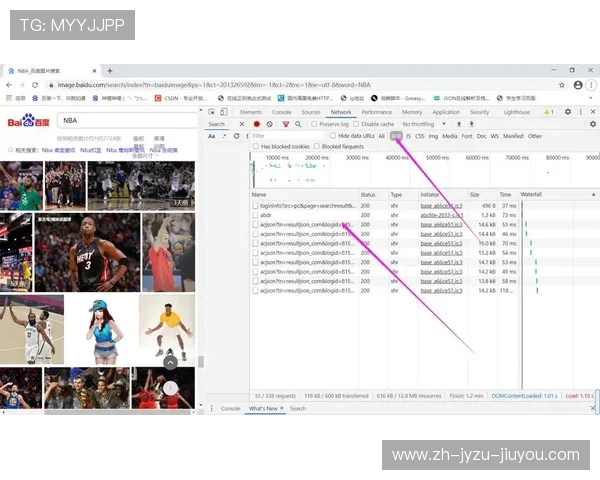The height and width of the screenshot is (480, 600).
Task: Switch to the Application tab
Action: (x=446, y=112)
